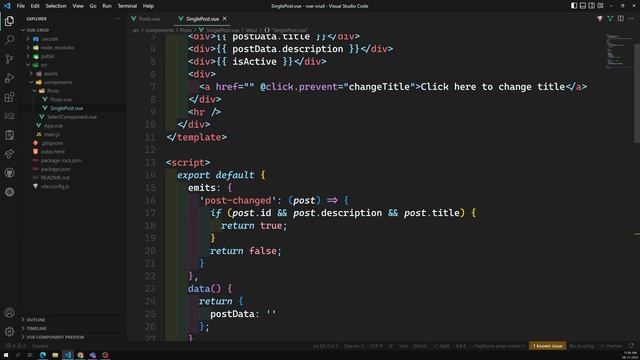640x360 pixels.
Task: Click the Vue icon beside SinglePost.vue tab
Action: (181, 19)
